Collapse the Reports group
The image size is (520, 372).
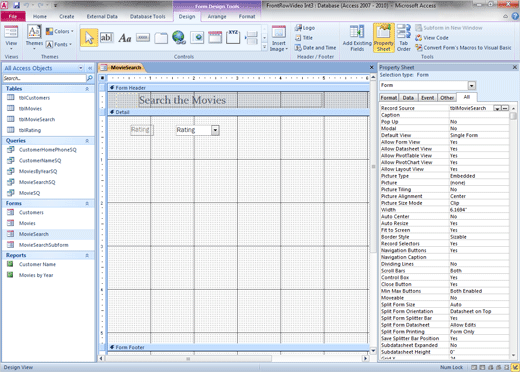(x=87, y=256)
